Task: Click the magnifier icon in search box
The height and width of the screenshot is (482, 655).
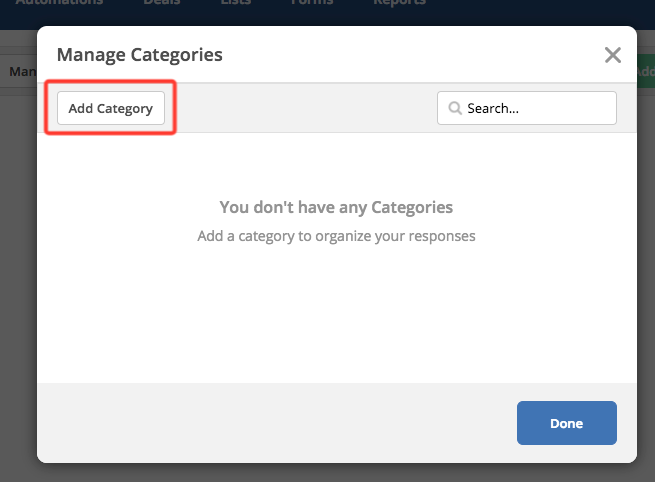Action: click(x=454, y=108)
